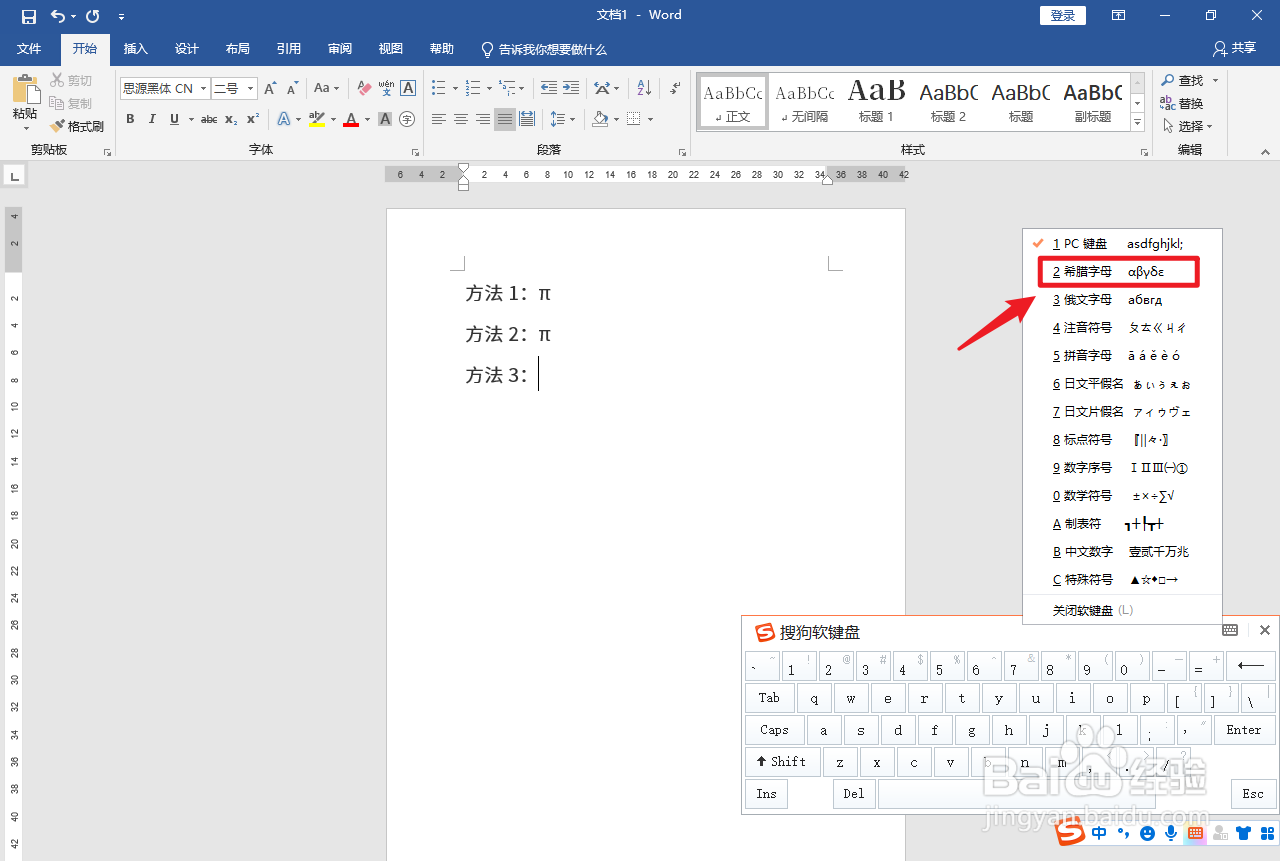
Task: Expand the Line Spacing dropdown
Action: (572, 119)
